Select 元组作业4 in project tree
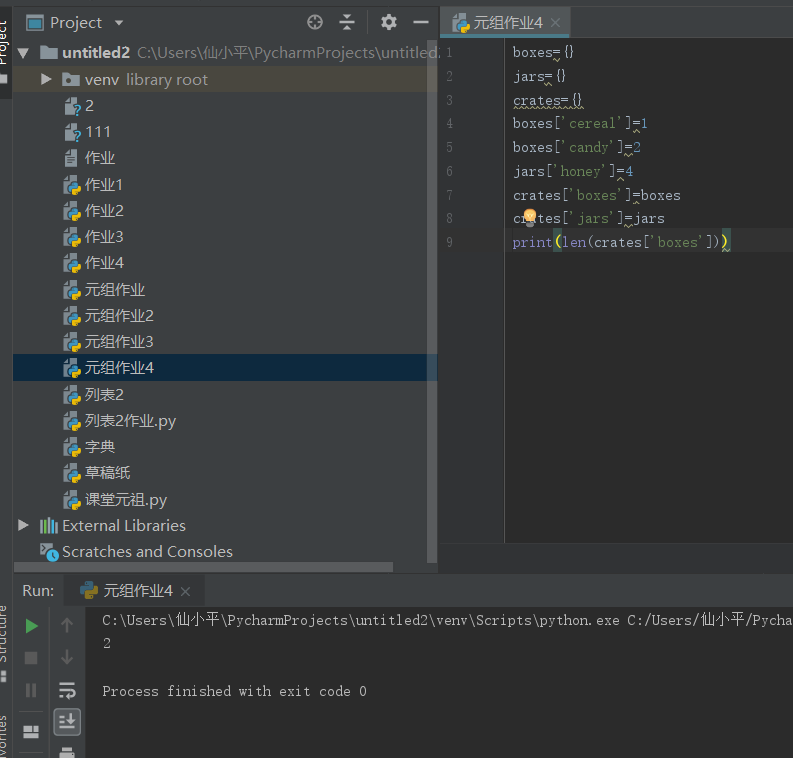This screenshot has height=758, width=793. [225, 368]
